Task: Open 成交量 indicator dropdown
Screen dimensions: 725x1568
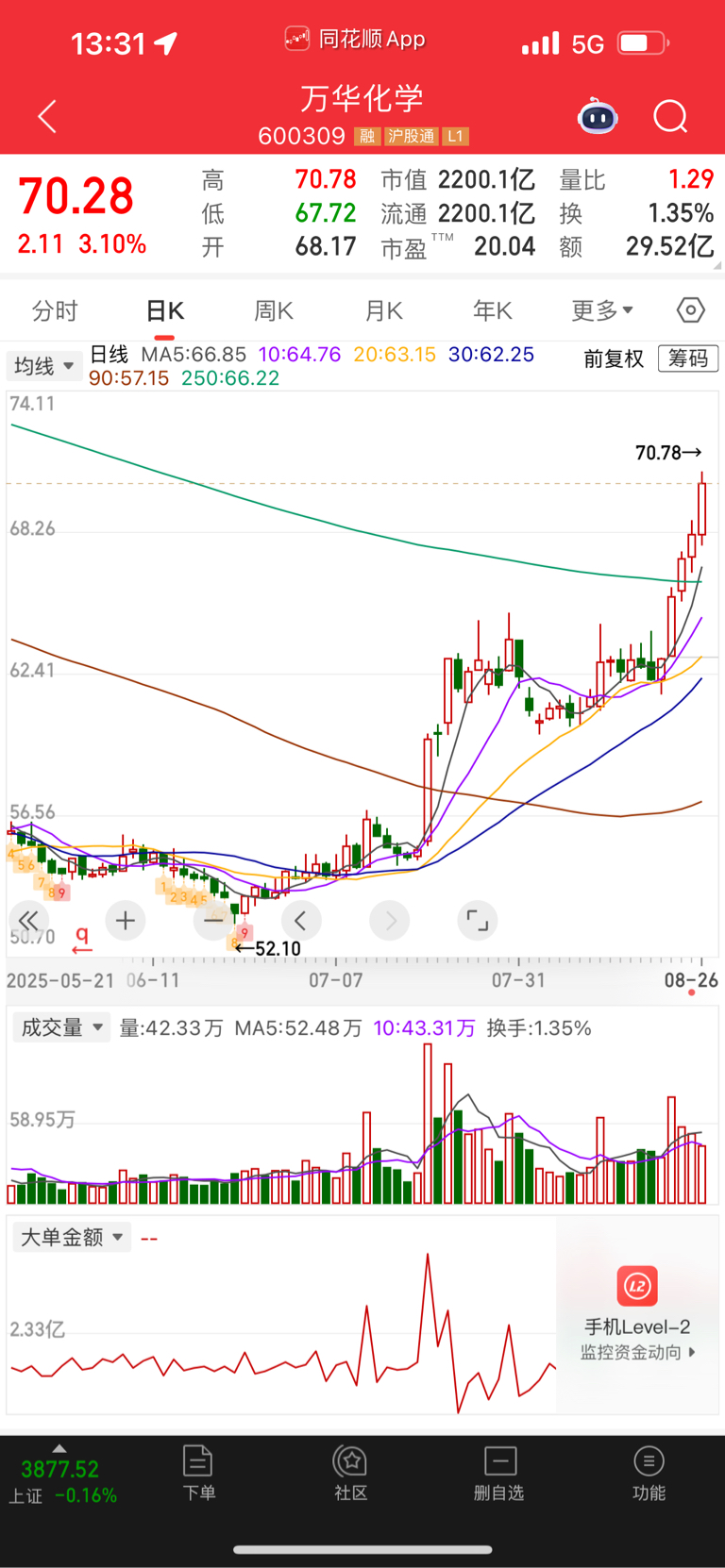Action: coord(61,1027)
